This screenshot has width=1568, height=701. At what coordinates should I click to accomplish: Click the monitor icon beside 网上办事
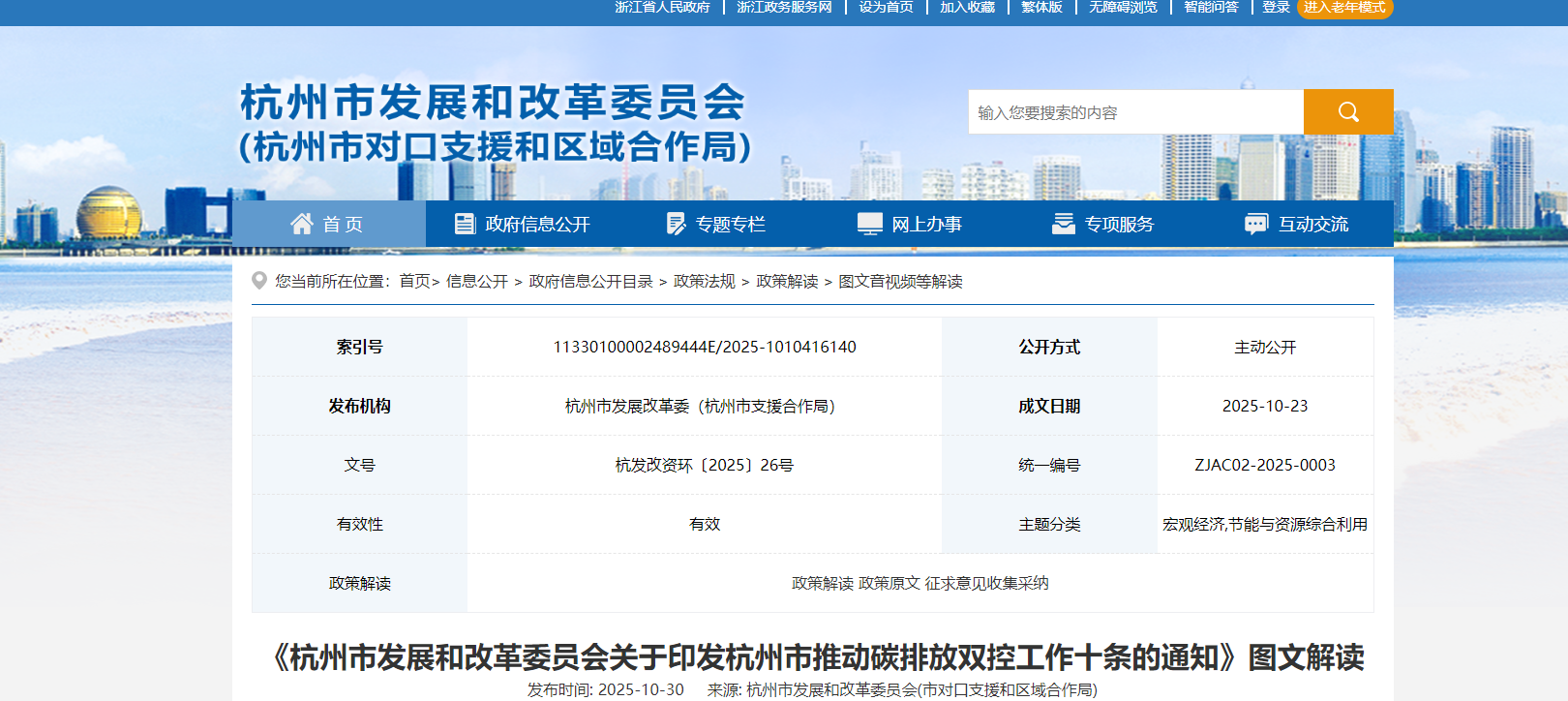click(869, 224)
